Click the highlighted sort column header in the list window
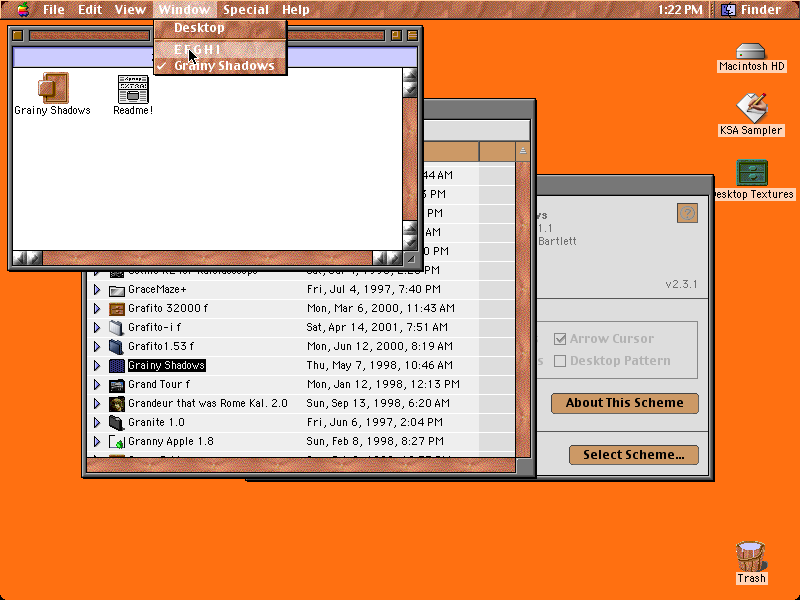The width and height of the screenshot is (800, 600). pos(451,152)
